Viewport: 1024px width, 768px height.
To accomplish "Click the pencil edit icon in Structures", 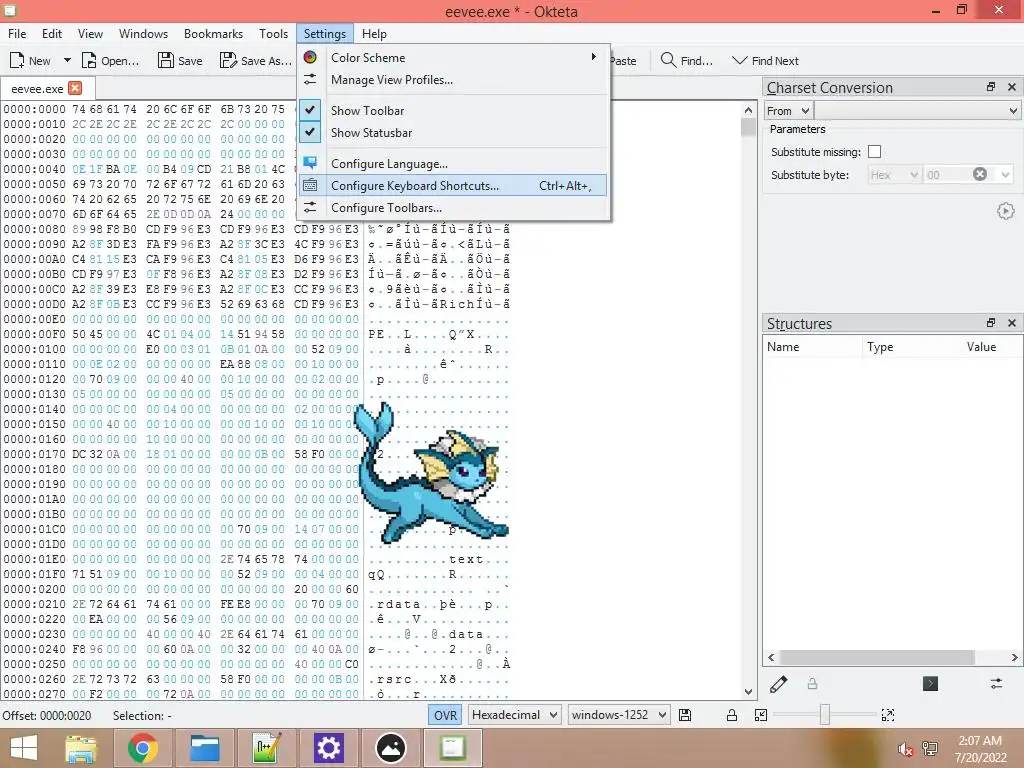I will coord(778,684).
